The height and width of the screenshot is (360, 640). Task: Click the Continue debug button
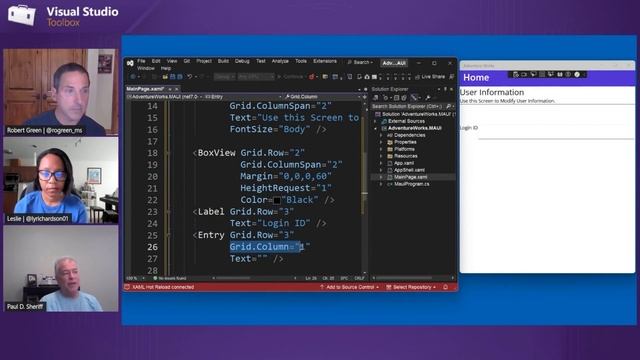click(291, 77)
